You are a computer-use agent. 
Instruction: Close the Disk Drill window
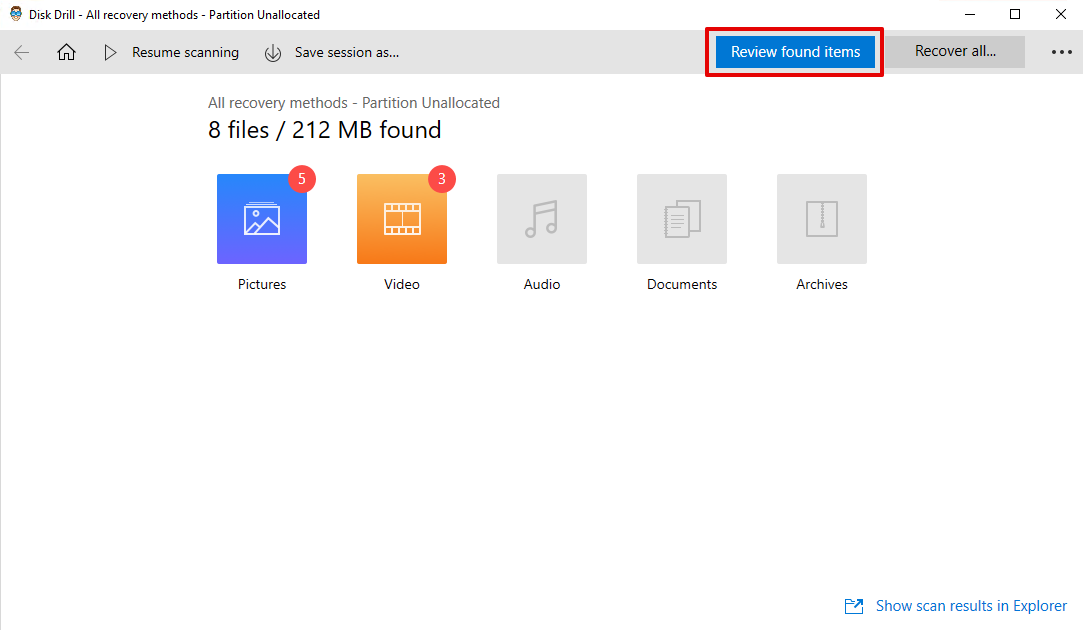(x=1061, y=15)
